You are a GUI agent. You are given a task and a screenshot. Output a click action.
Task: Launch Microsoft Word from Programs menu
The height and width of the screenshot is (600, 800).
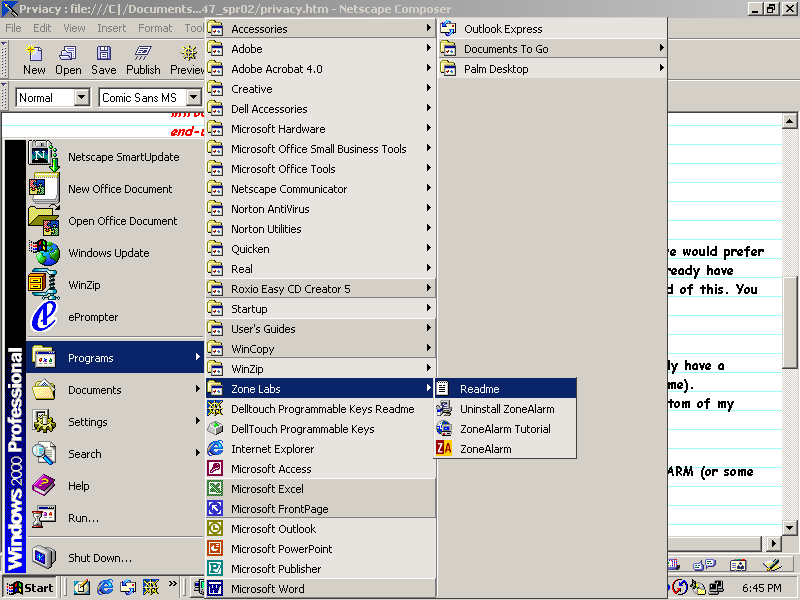[x=321, y=589]
